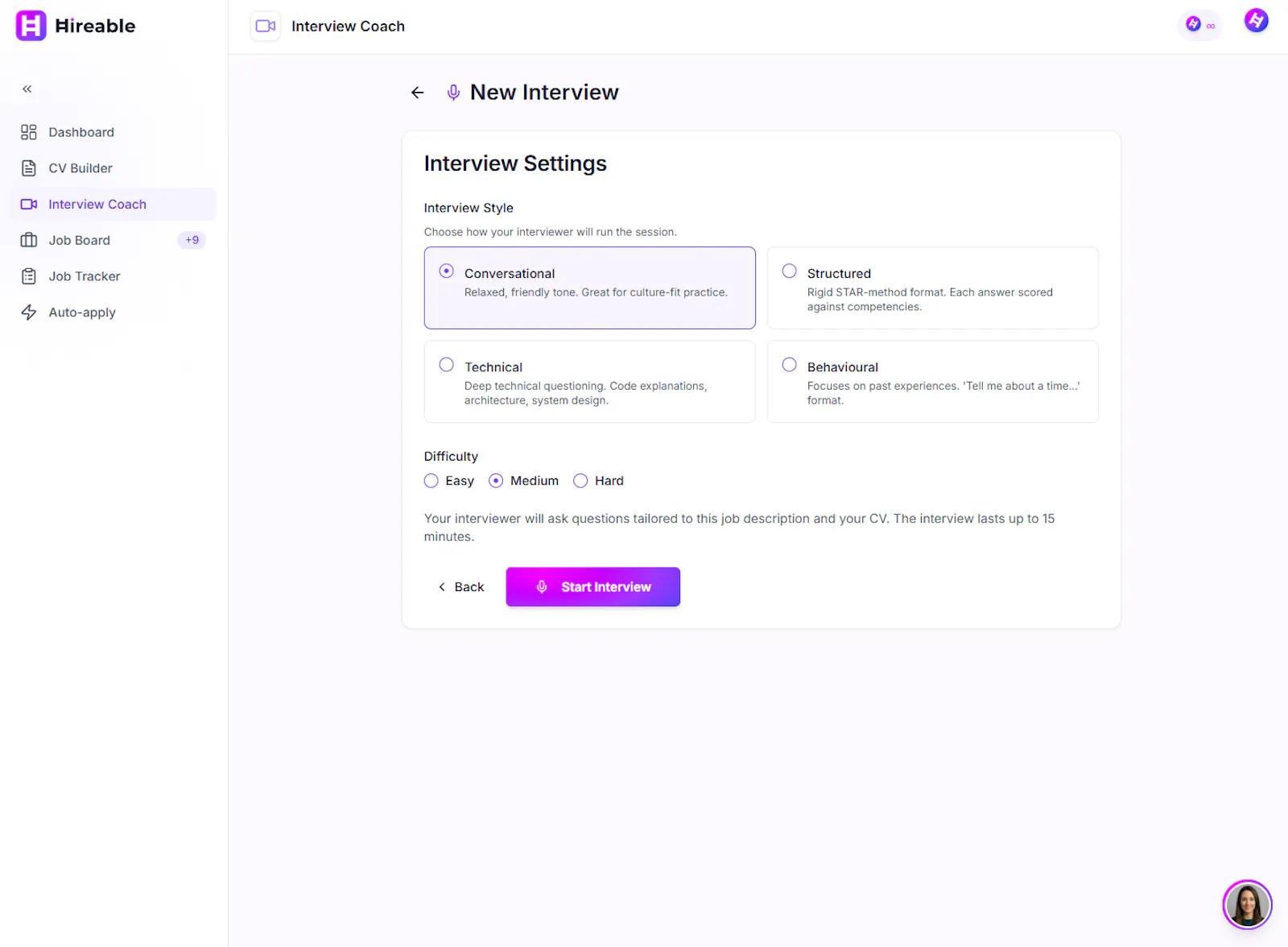This screenshot has height=947, width=1288.
Task: Select the Behavioural interview style
Action: coord(933,382)
